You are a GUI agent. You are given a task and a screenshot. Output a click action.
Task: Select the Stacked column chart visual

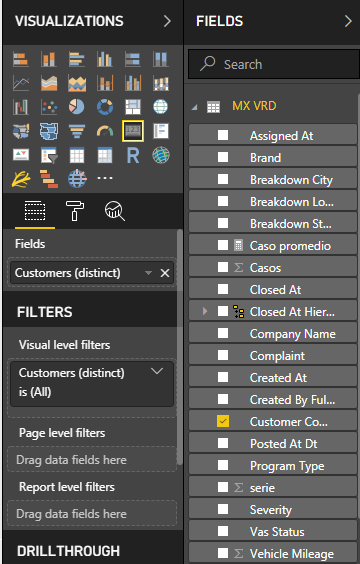(x=49, y=59)
